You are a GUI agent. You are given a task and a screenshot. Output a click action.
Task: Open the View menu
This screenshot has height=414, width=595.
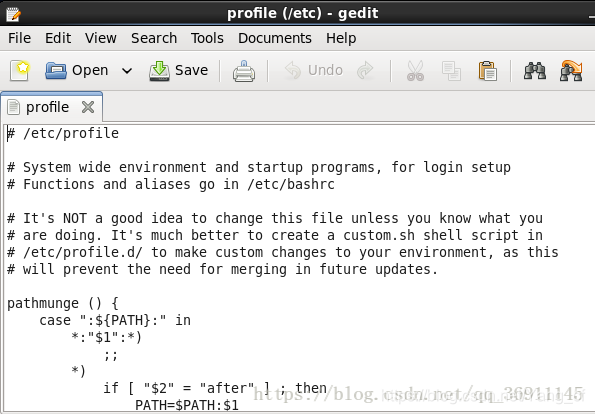click(101, 38)
